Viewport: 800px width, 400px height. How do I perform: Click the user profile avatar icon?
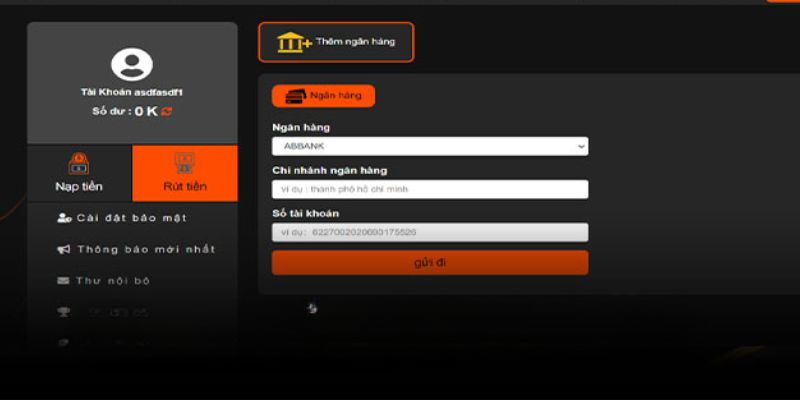pos(132,65)
